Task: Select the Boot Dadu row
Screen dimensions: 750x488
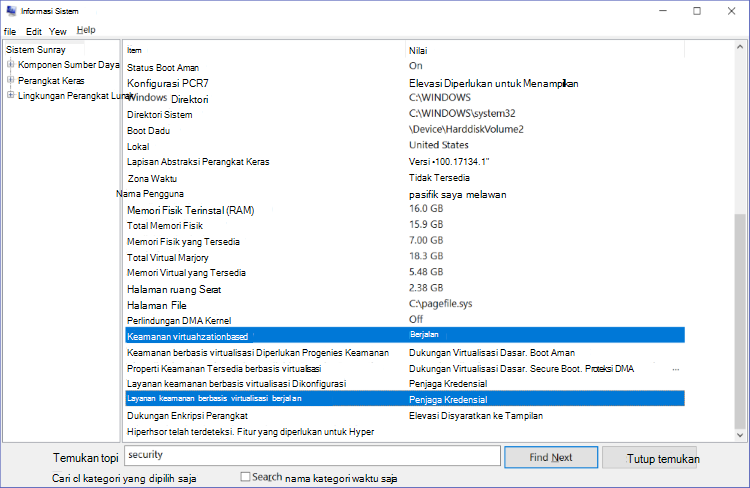Action: (x=405, y=130)
